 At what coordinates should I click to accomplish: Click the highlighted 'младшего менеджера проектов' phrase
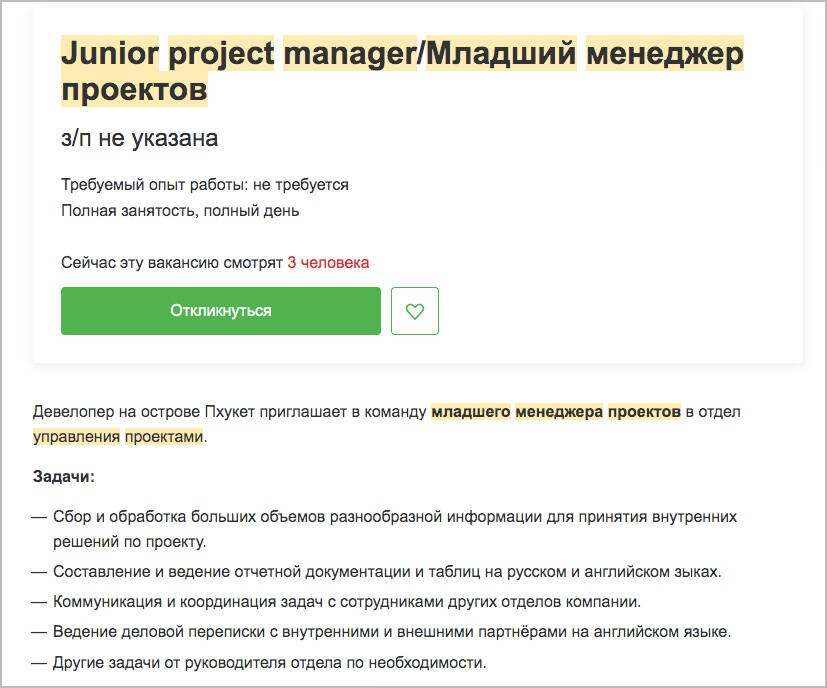[x=556, y=412]
